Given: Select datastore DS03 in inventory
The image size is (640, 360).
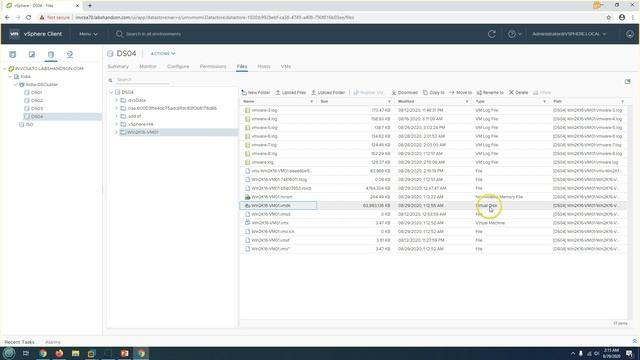Looking at the screenshot, I should tap(37, 109).
